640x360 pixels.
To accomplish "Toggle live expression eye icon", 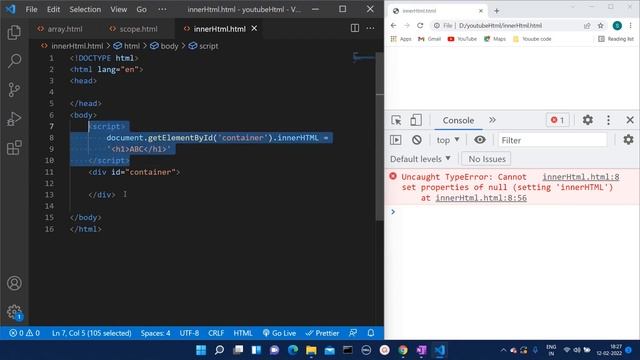I will [x=480, y=140].
